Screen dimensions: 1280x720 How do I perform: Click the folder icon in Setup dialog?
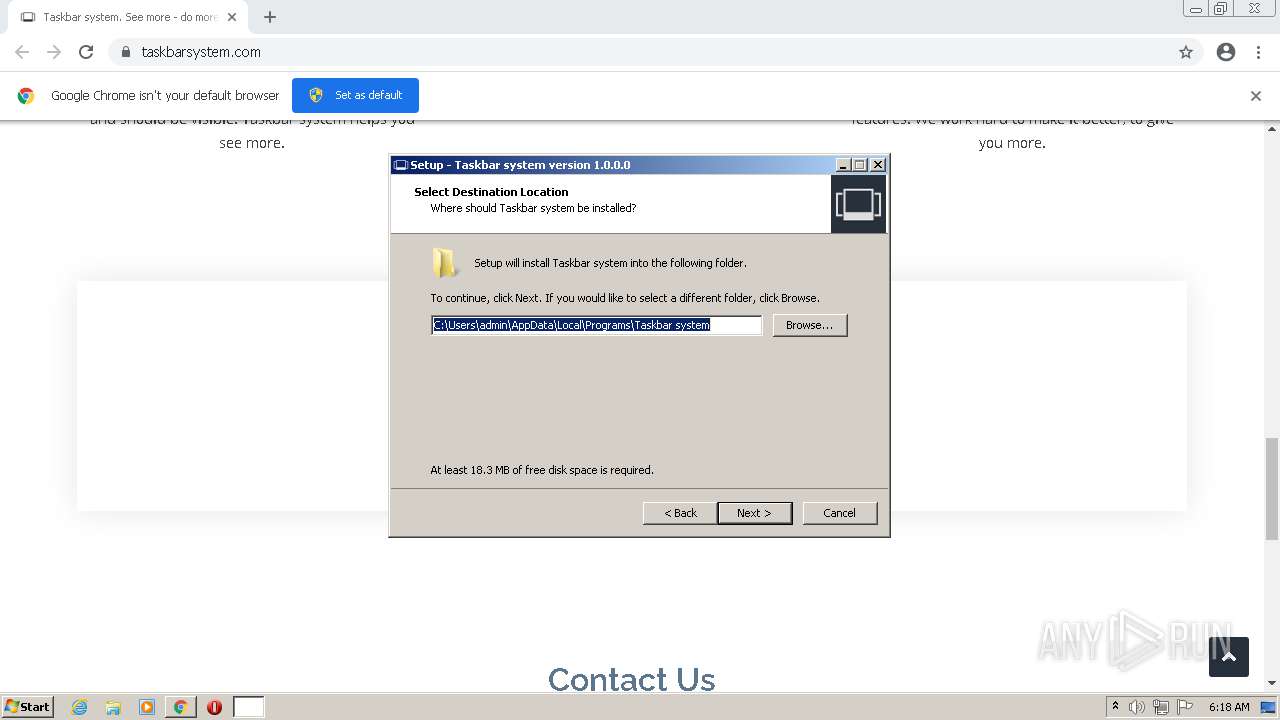[445, 263]
